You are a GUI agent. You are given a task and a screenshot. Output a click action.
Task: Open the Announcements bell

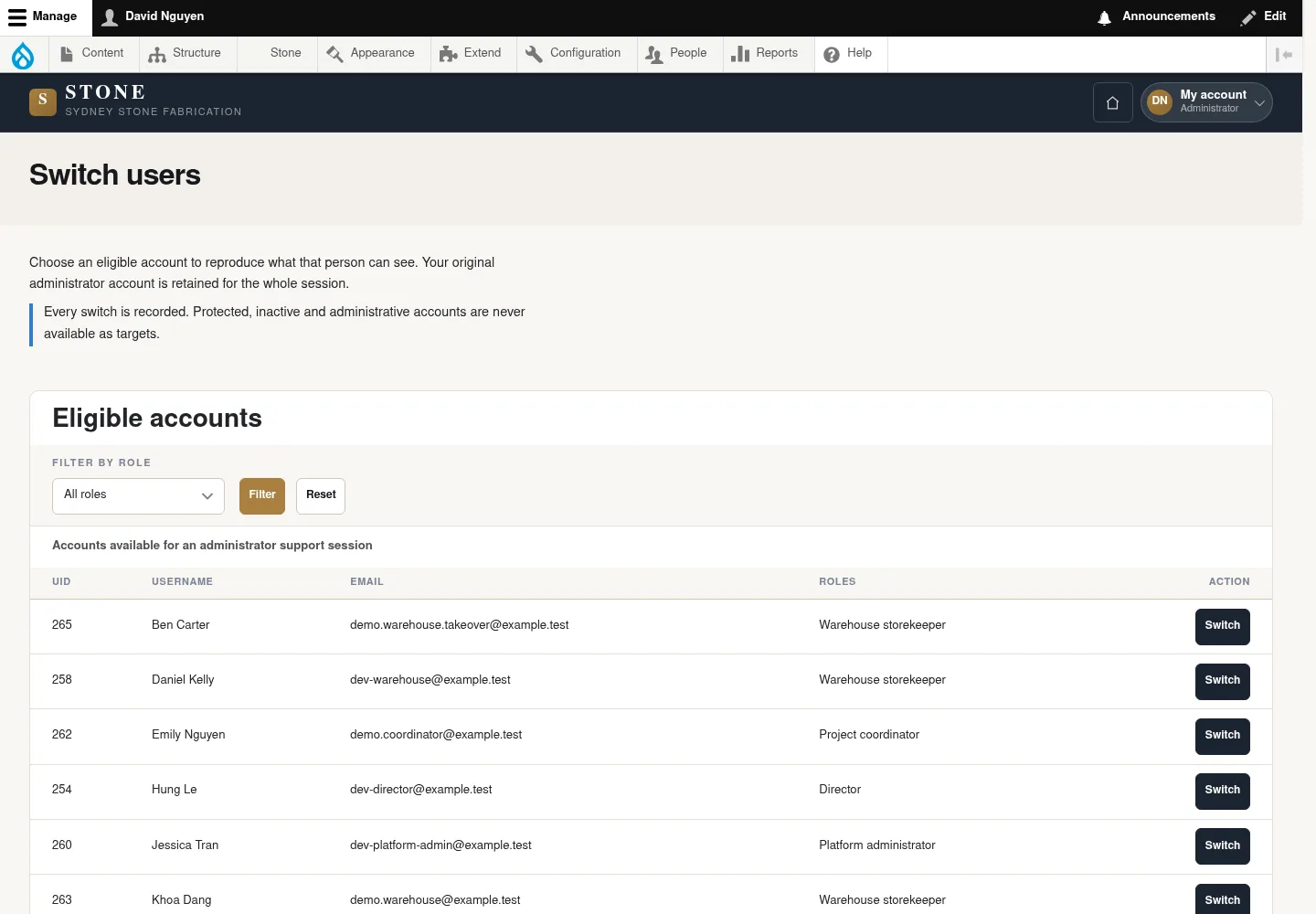[x=1156, y=16]
